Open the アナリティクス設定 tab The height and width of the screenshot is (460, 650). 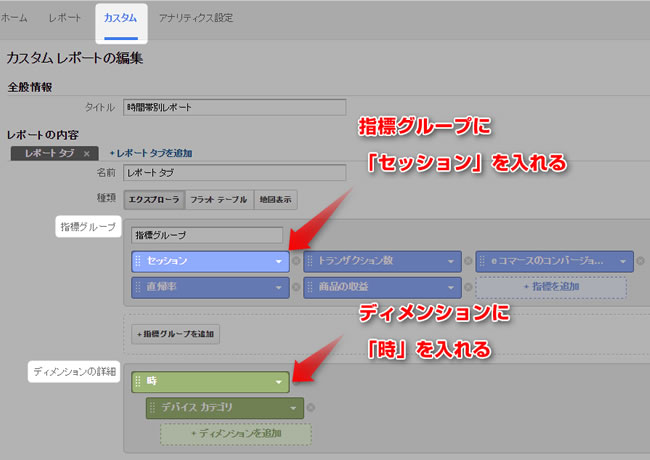click(x=196, y=18)
